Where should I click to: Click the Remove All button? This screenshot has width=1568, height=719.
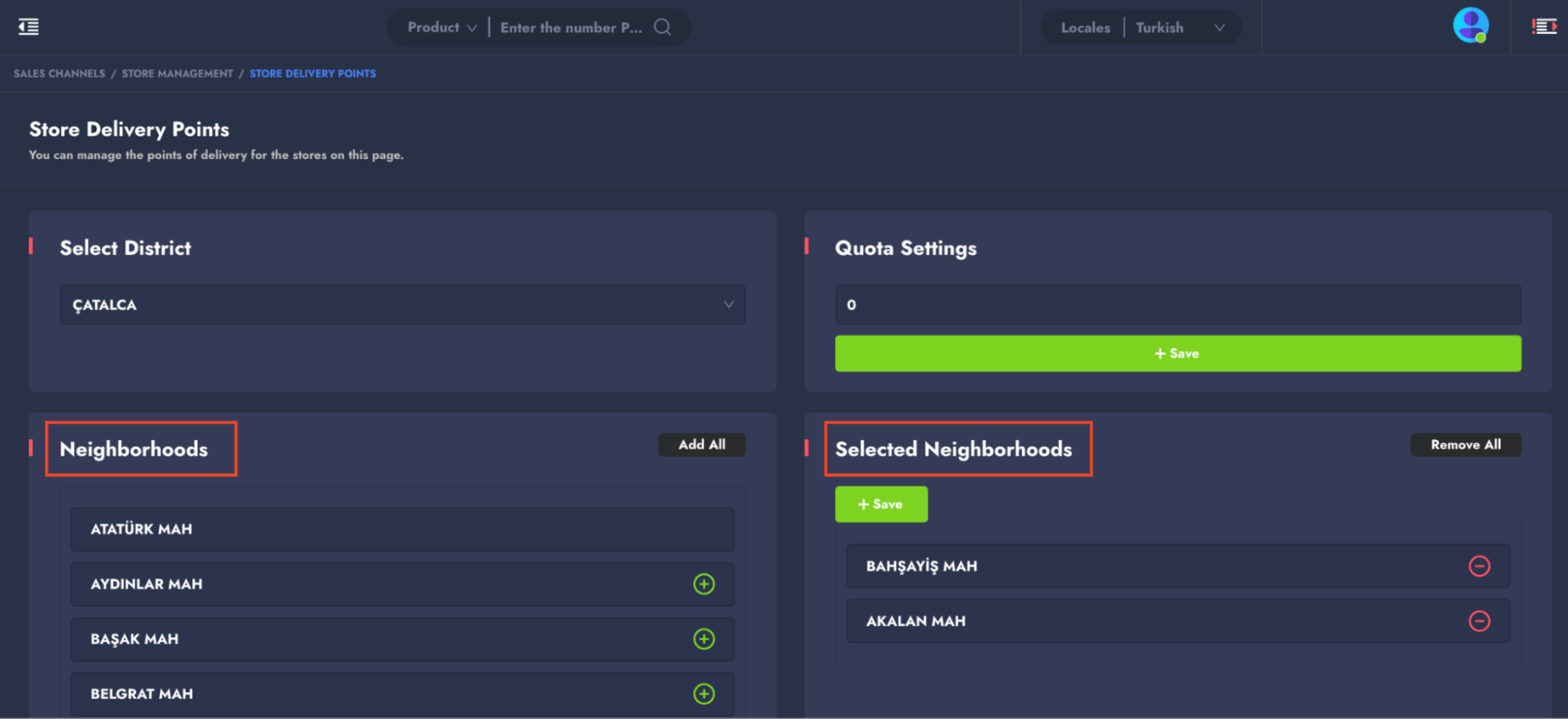1464,445
